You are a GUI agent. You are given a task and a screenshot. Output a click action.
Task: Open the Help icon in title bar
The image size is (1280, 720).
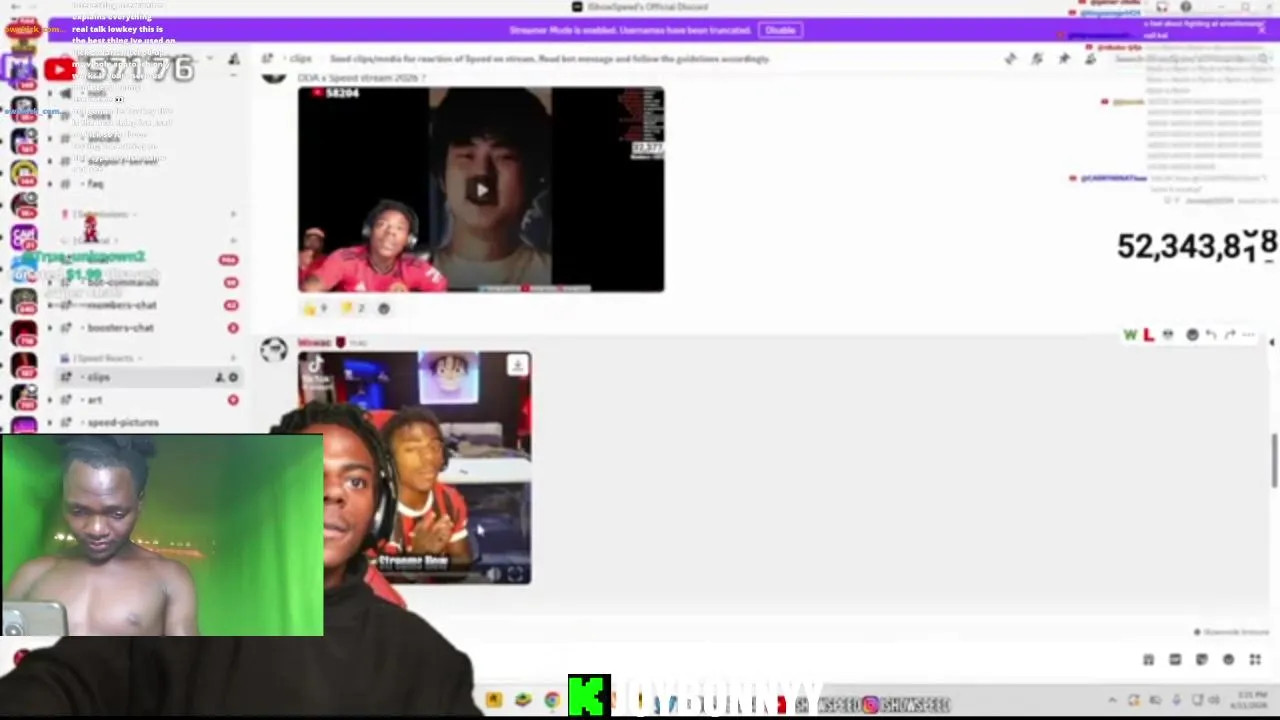point(1186,7)
